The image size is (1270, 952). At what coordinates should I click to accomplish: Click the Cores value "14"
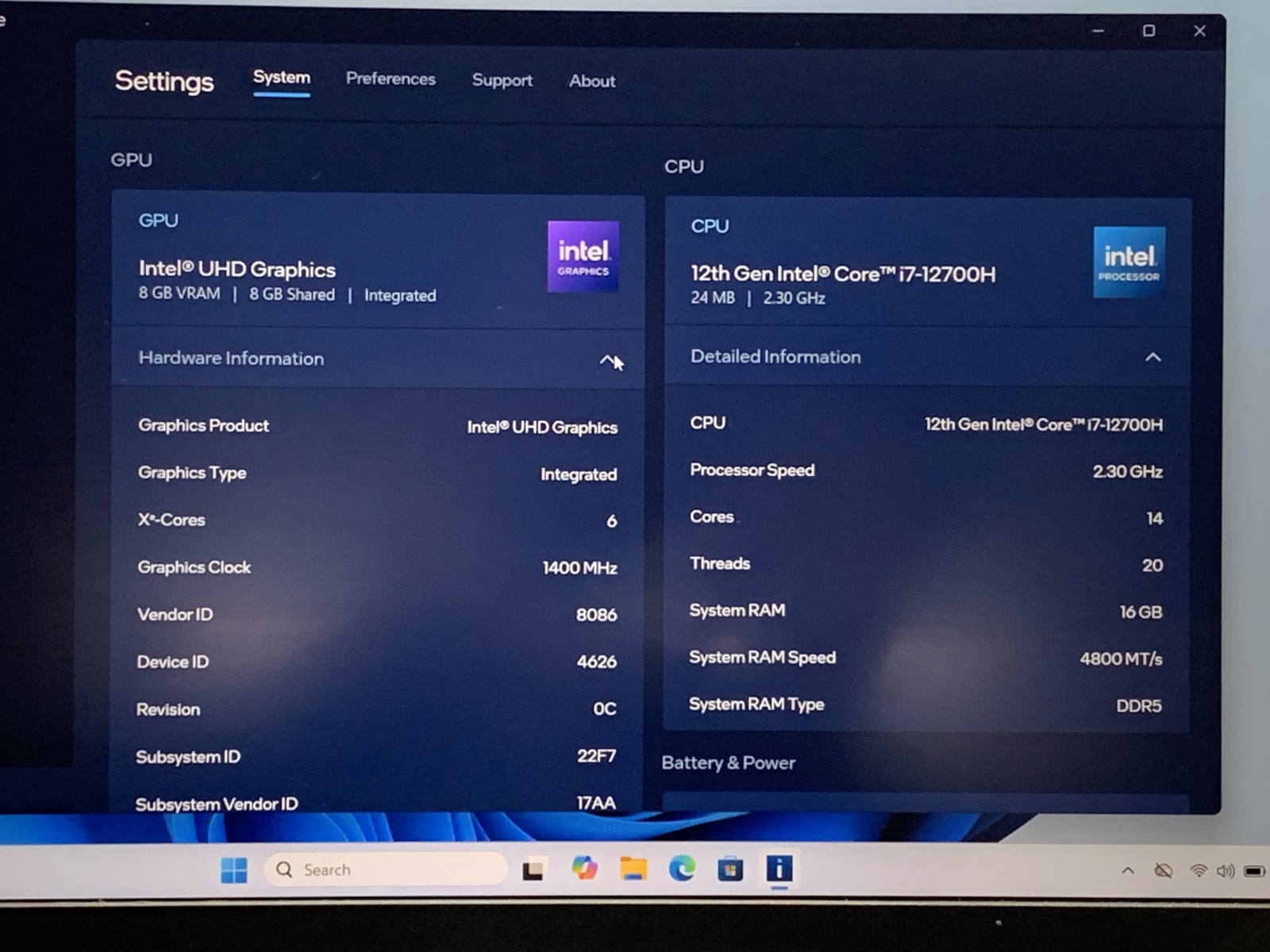point(1155,519)
